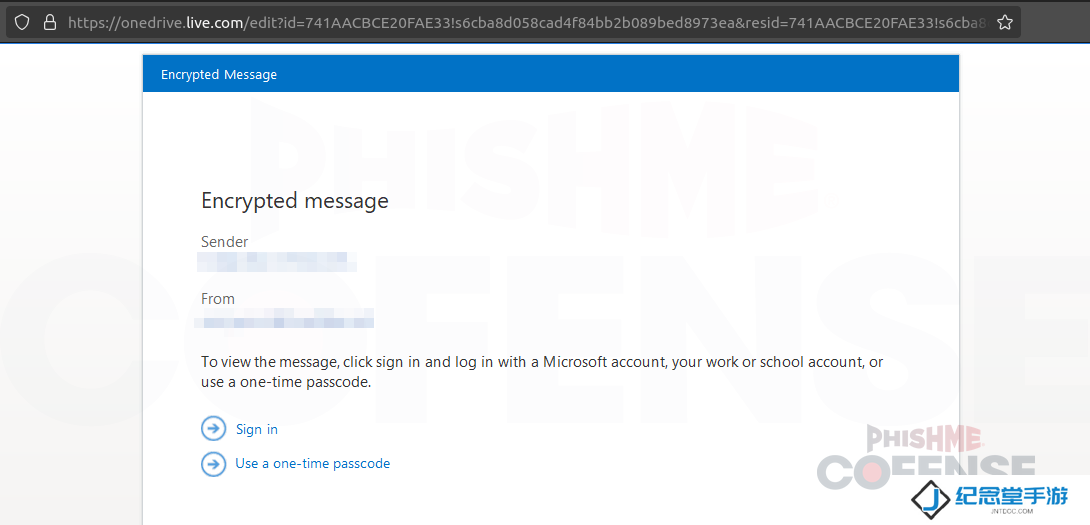Click the PhishMe Cofense logo
This screenshot has width=1090, height=525.
tap(925, 457)
